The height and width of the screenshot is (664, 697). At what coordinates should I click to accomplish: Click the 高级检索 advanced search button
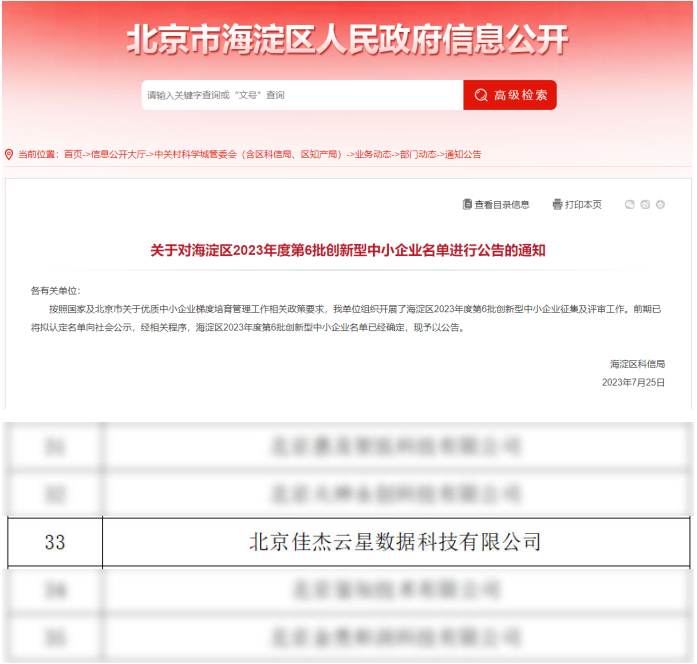510,95
